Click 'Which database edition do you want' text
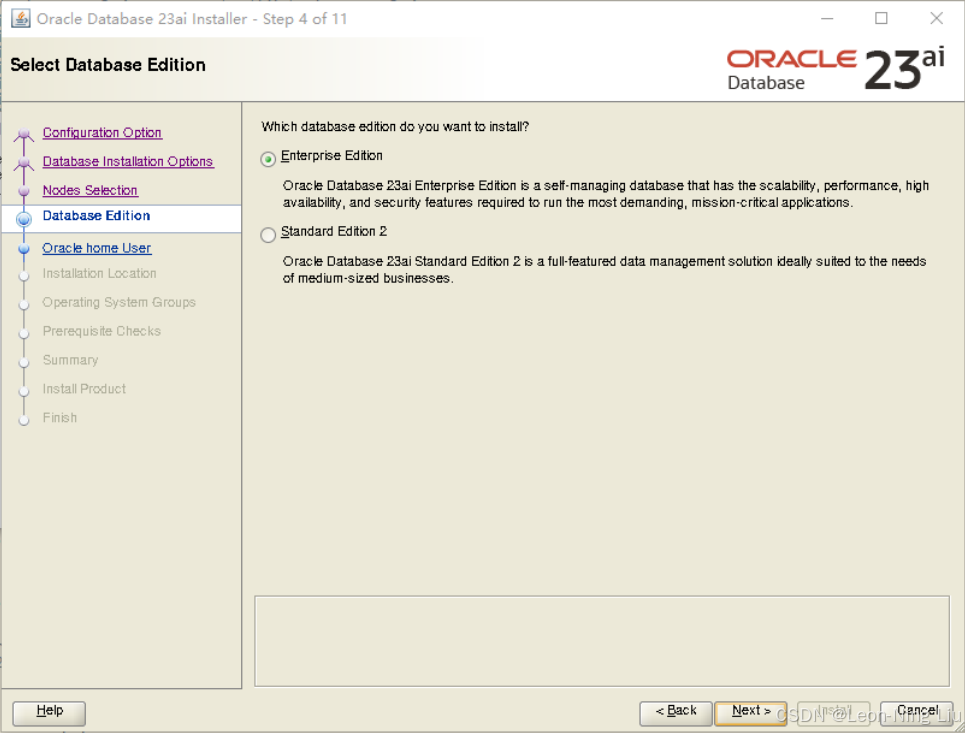 [x=395, y=127]
